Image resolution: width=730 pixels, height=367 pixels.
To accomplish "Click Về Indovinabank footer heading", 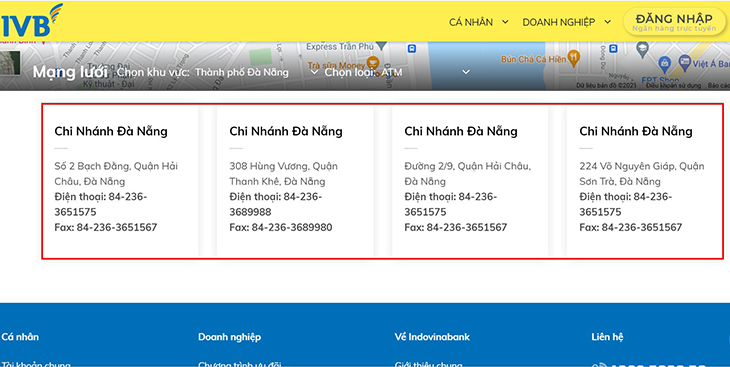I will point(432,337).
